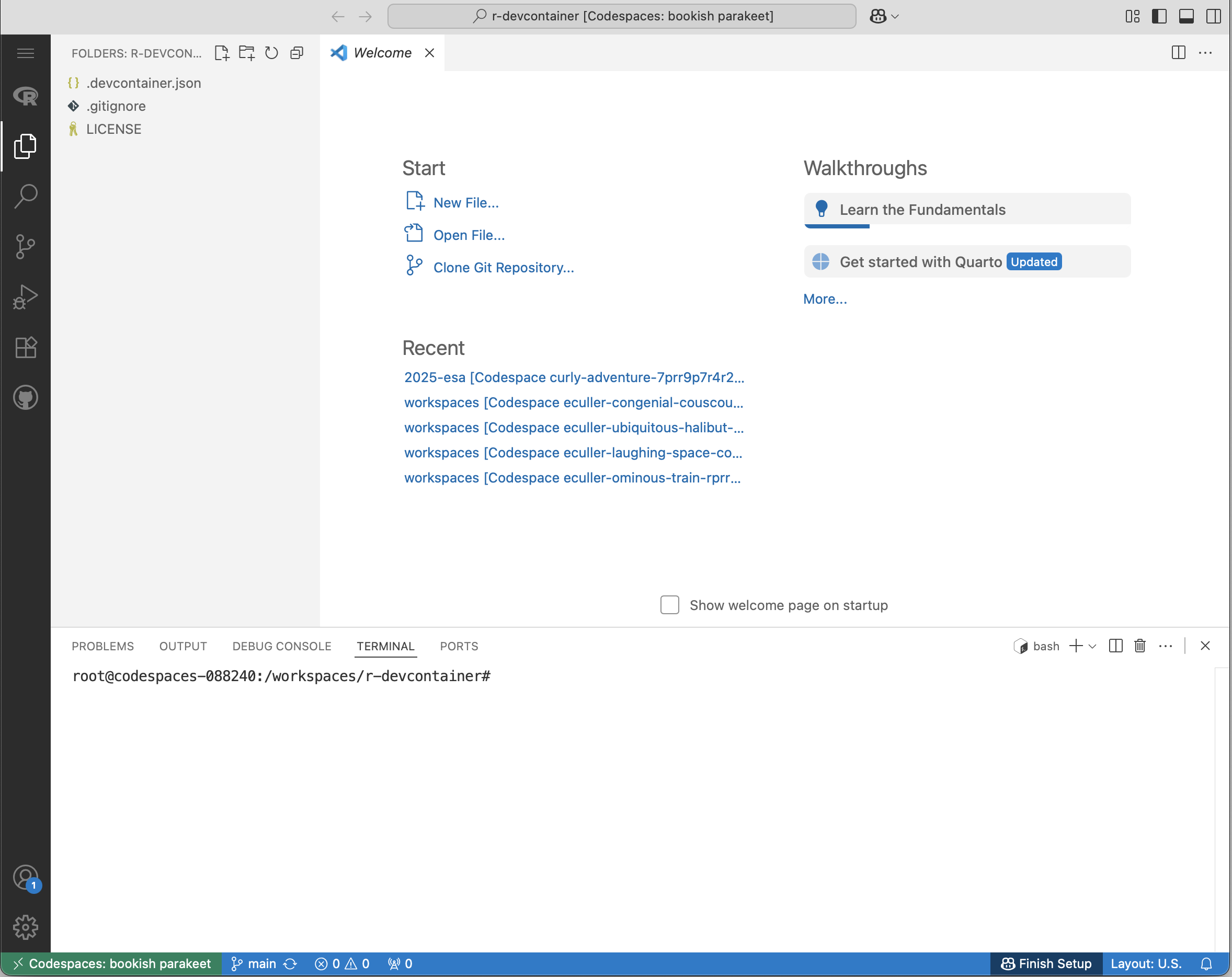Kill terminal with the trash icon
The width and height of the screenshot is (1232, 977).
1140,646
